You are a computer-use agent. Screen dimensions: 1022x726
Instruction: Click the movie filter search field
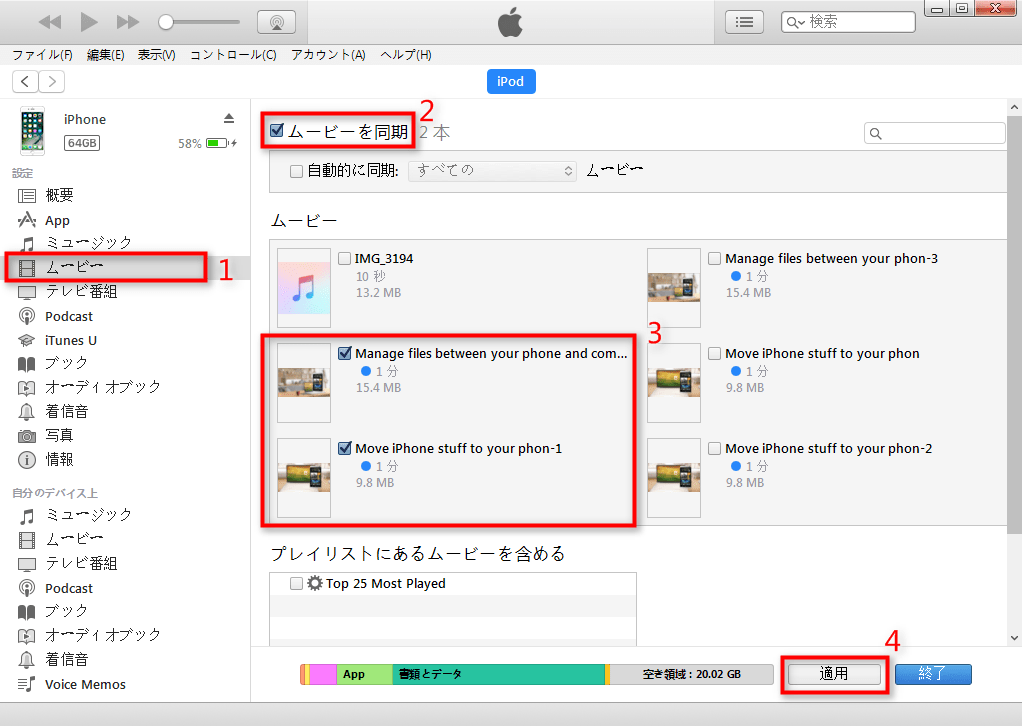(935, 133)
